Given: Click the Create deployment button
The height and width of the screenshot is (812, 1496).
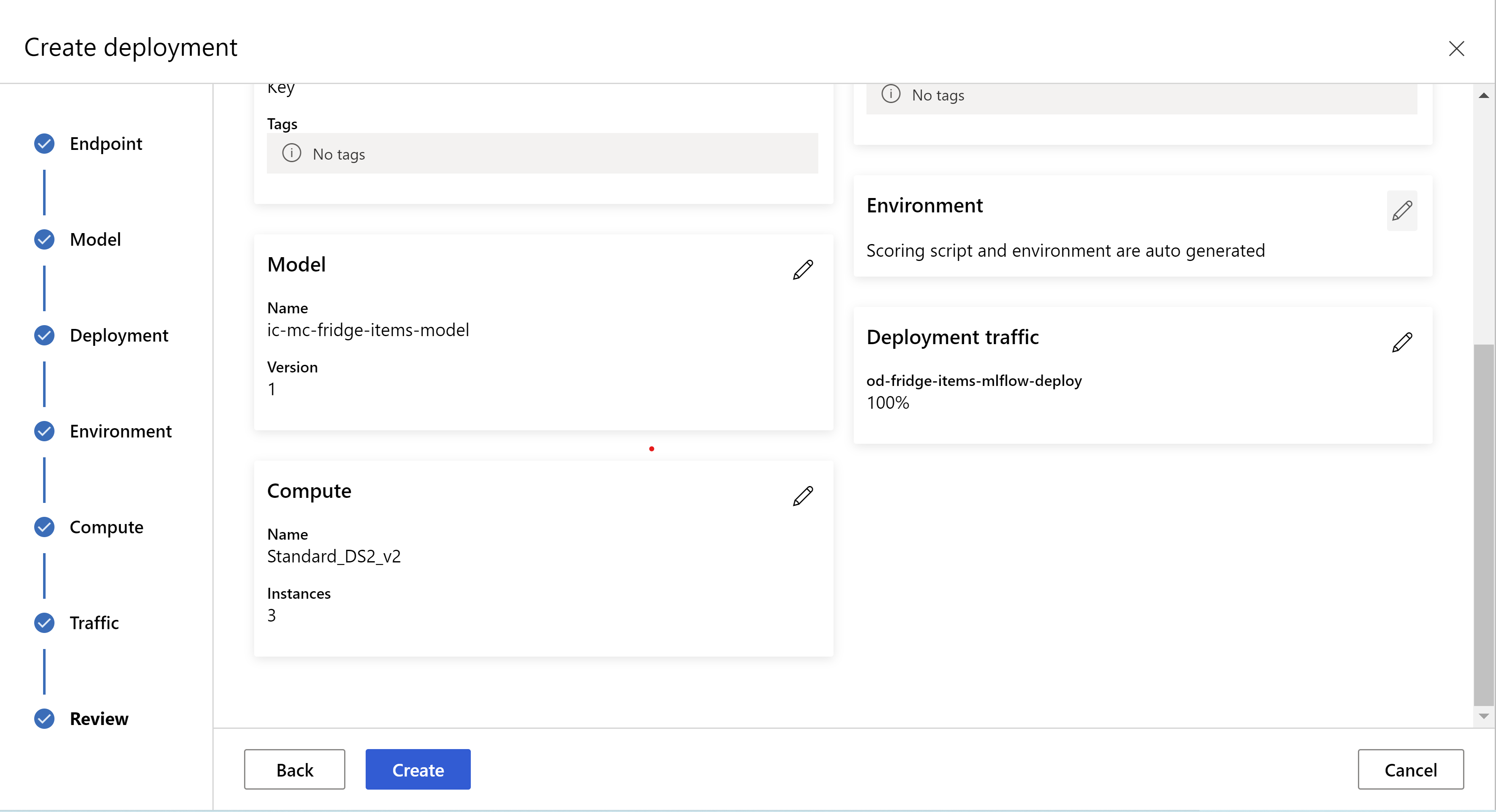Looking at the screenshot, I should point(418,769).
